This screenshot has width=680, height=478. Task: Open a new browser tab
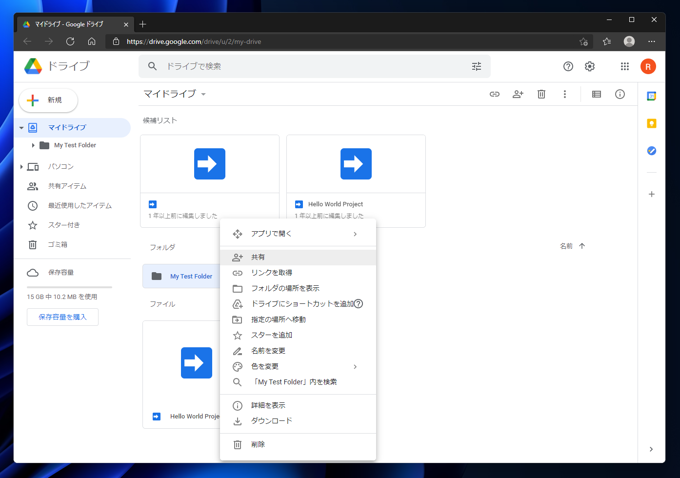point(142,24)
